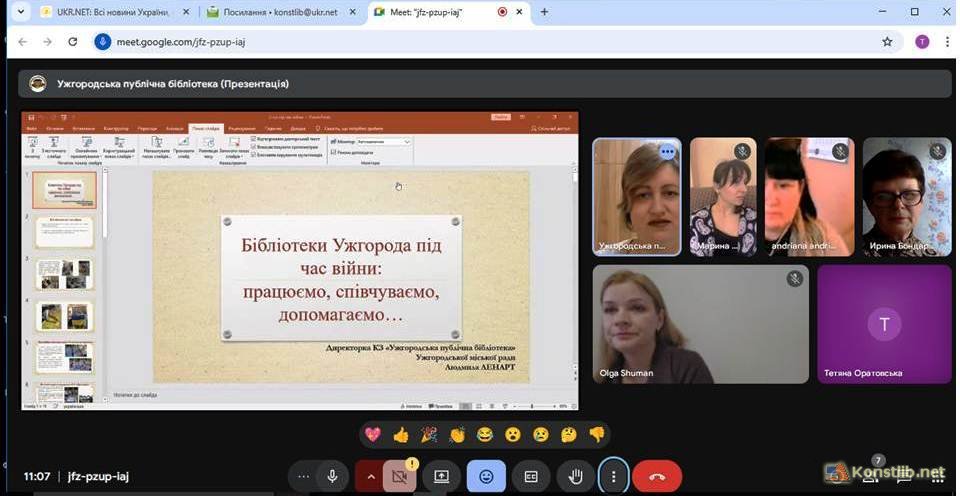Turn on the disabled camera button
The image size is (960, 496).
399,476
